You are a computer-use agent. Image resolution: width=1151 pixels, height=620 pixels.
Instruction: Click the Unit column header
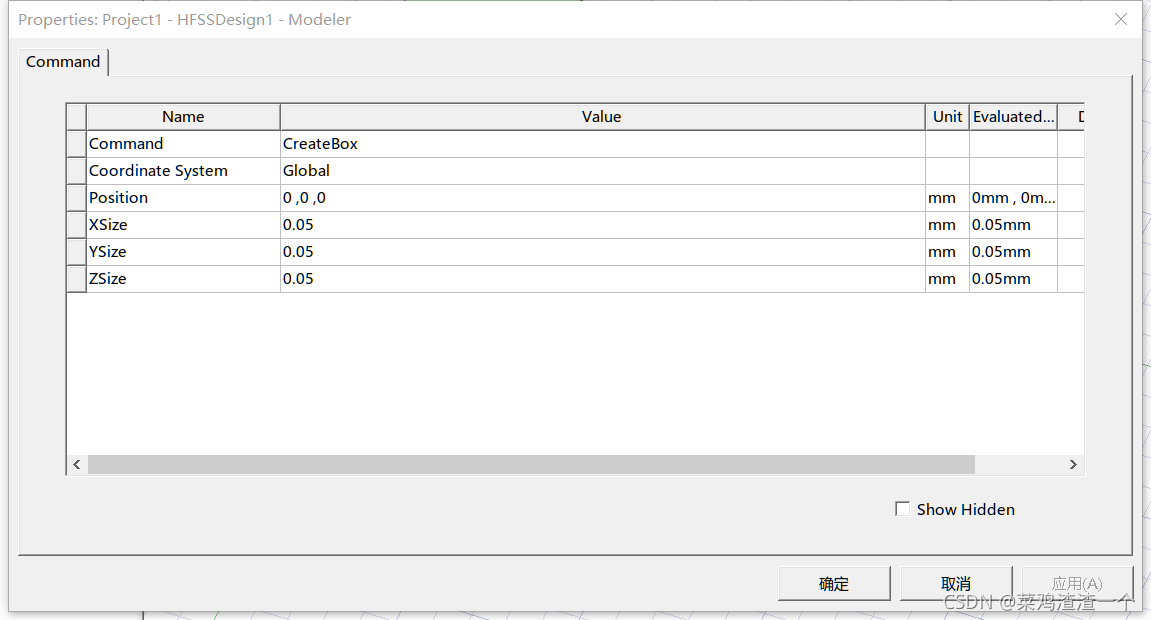click(x=947, y=117)
